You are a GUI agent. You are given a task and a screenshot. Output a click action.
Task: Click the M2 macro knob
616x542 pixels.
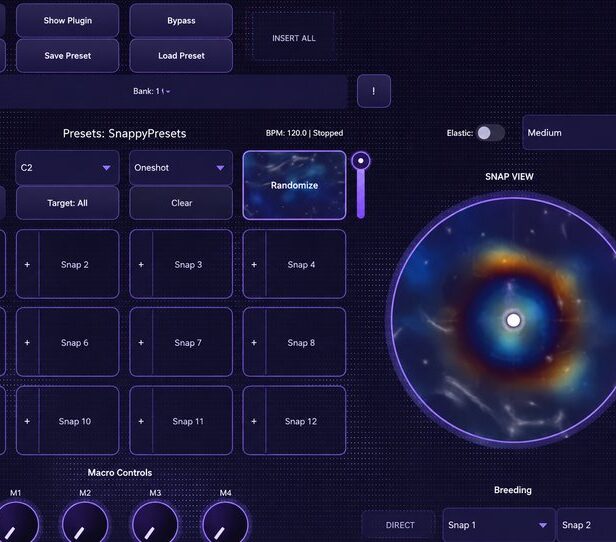(x=85, y=524)
